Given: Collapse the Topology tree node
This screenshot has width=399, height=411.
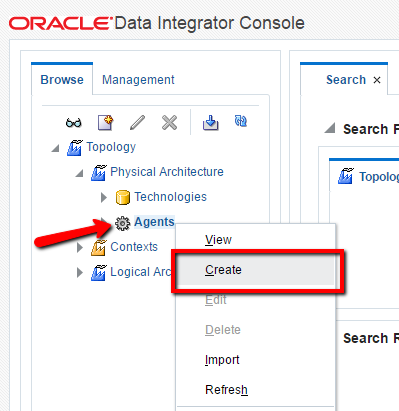Looking at the screenshot, I should click(56, 148).
